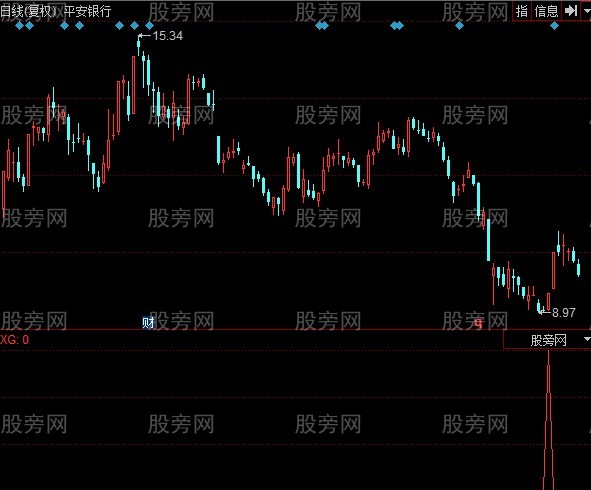Click the 财 financial marker icon

pyautogui.click(x=148, y=323)
